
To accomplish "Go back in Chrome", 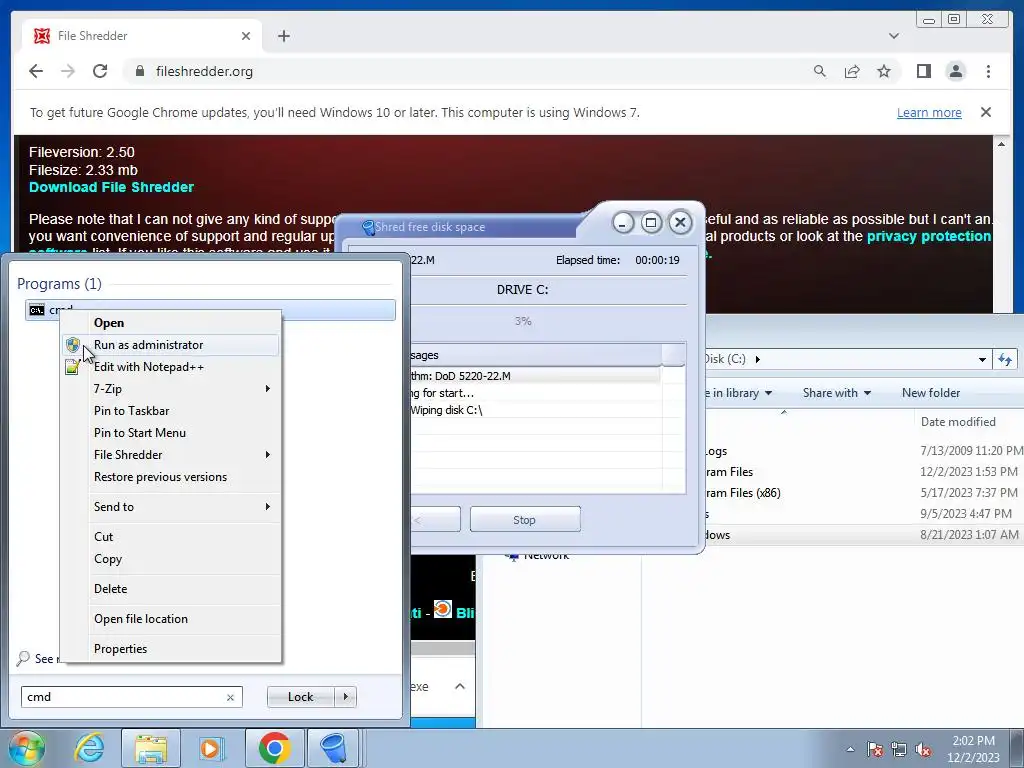I will pyautogui.click(x=36, y=71).
